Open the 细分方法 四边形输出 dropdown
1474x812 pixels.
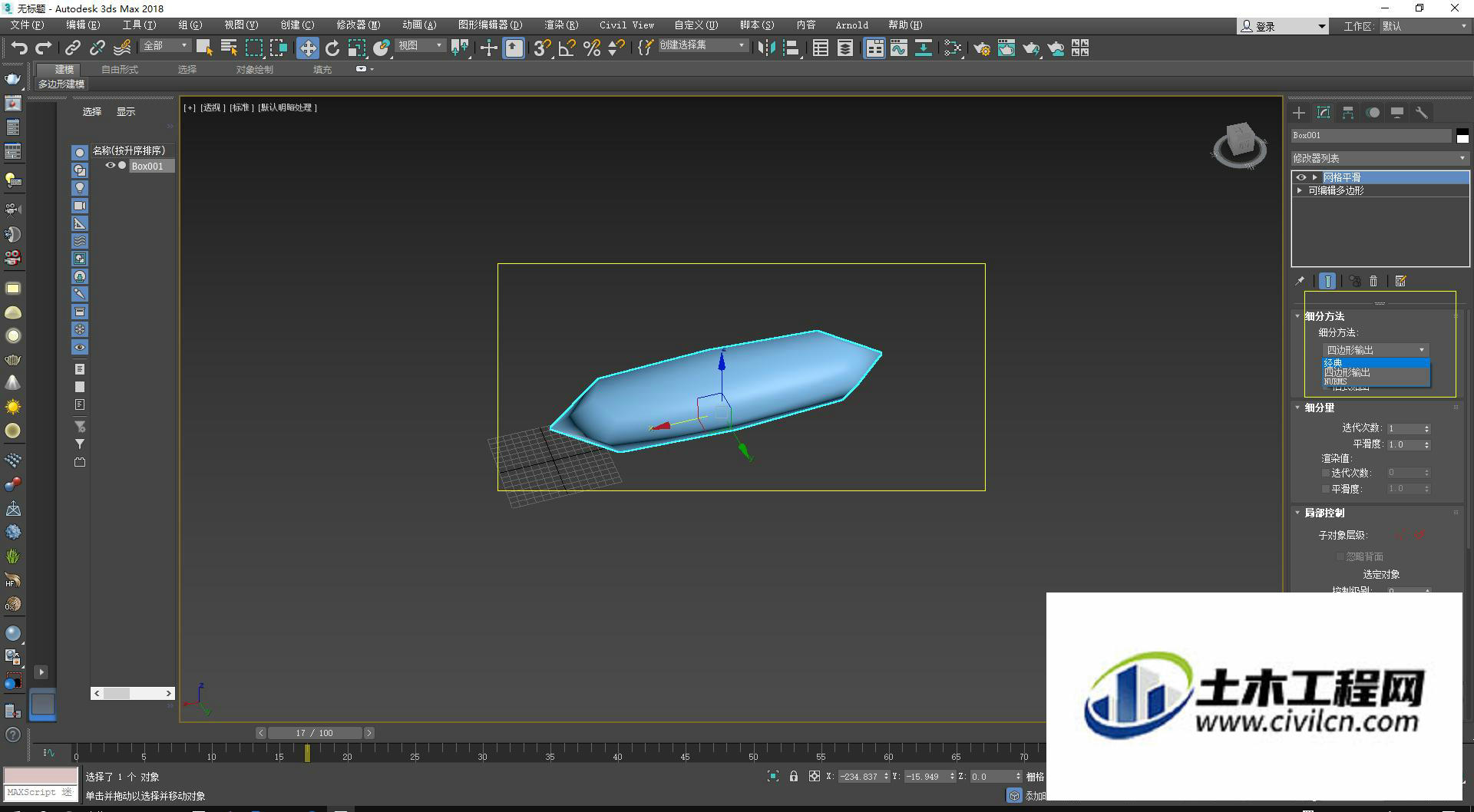coord(1375,350)
